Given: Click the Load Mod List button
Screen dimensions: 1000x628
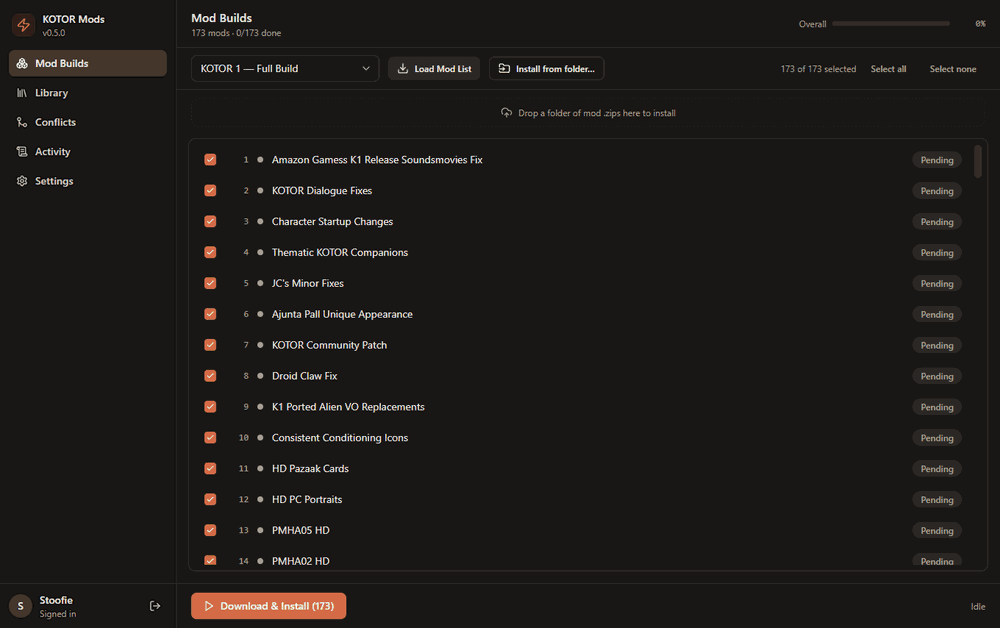Looking at the screenshot, I should click(x=434, y=68).
